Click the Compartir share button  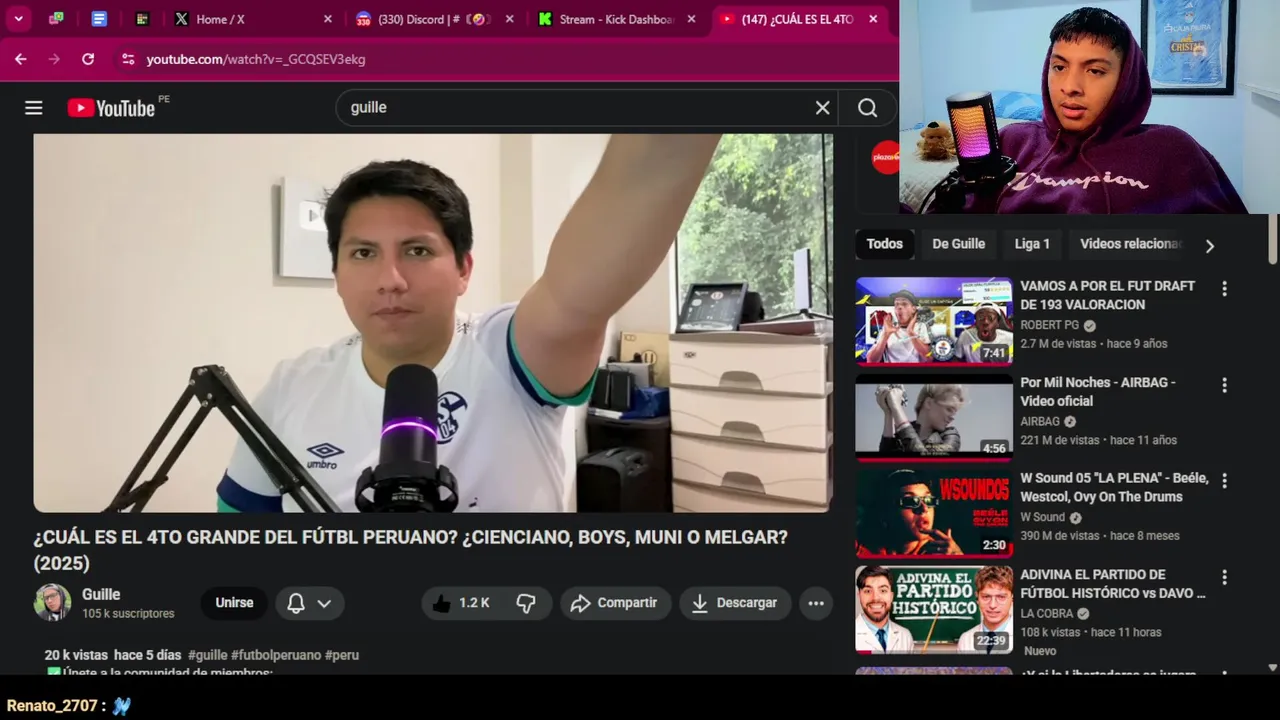pyautogui.click(x=614, y=603)
